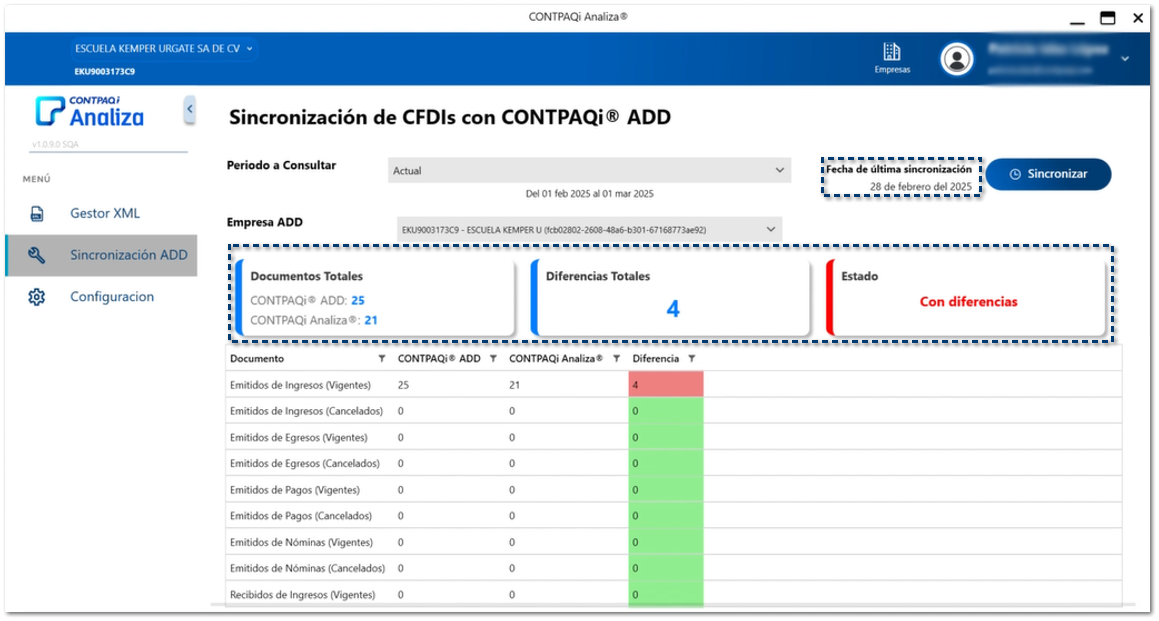
Task: Click the red Diferencia cell showing 4
Action: (x=666, y=384)
